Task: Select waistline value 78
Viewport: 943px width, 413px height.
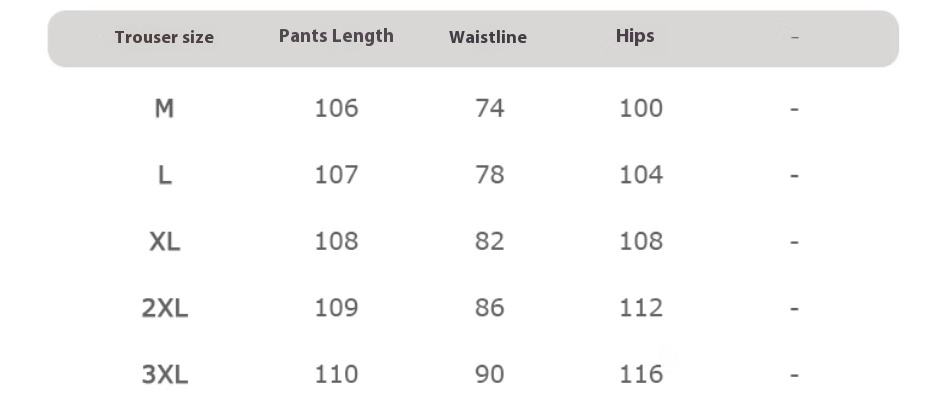Action: click(x=490, y=175)
